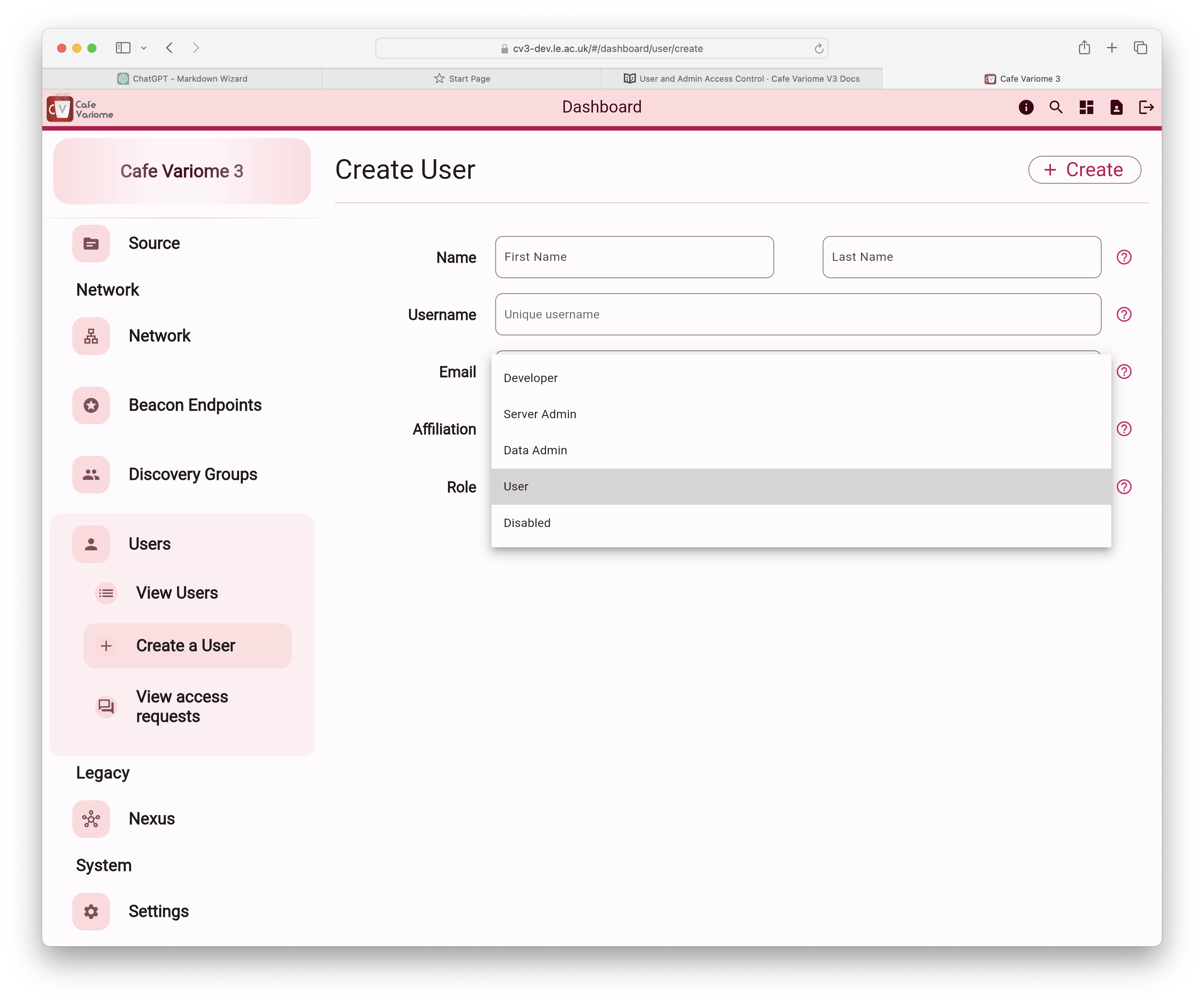The width and height of the screenshot is (1204, 1002).
Task: Focus the Unique username input field
Action: point(798,315)
